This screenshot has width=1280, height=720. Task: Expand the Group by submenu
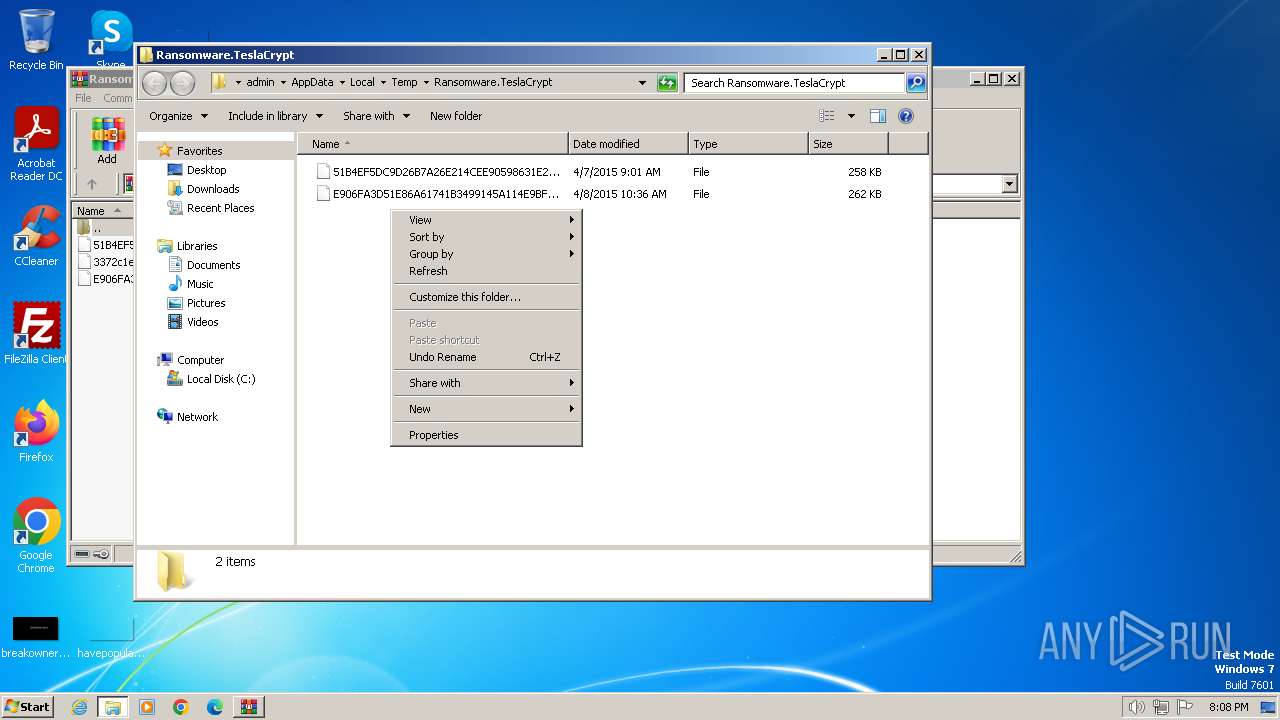[486, 254]
